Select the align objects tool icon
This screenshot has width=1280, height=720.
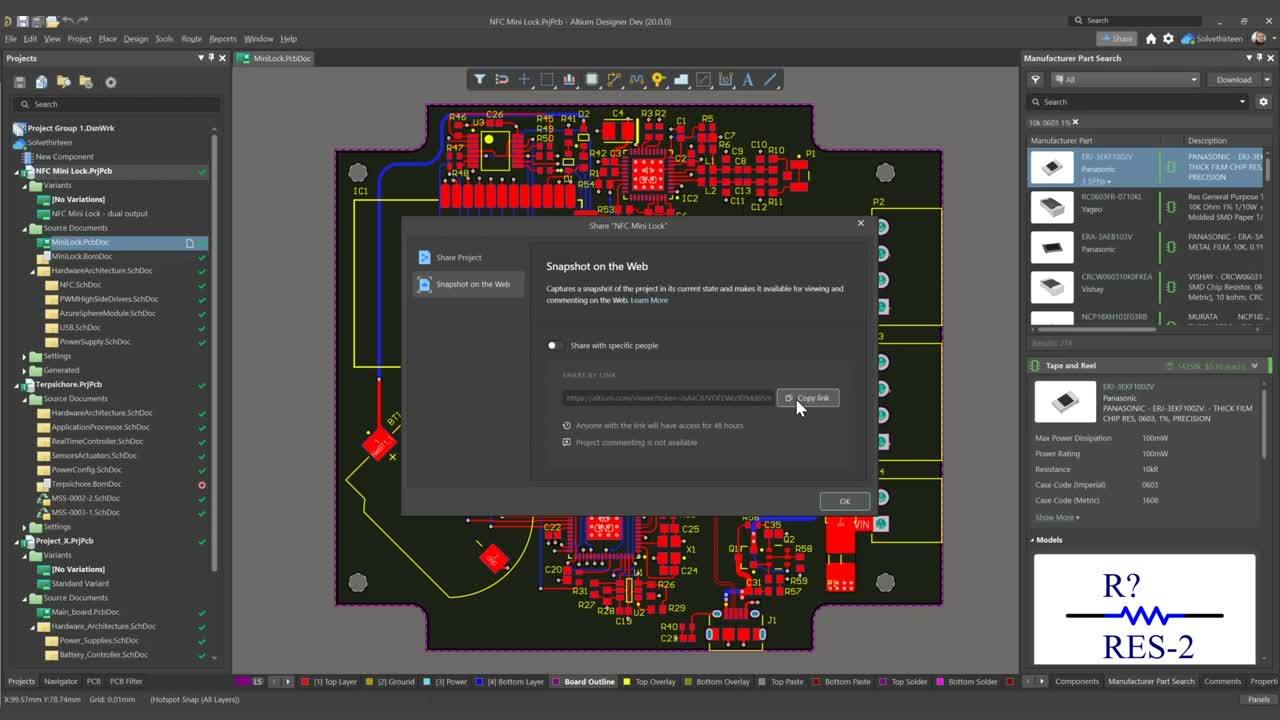click(x=569, y=80)
